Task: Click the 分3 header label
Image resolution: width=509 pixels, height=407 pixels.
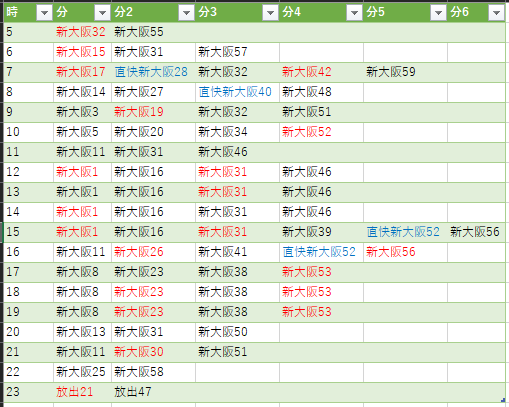Action: (208, 12)
